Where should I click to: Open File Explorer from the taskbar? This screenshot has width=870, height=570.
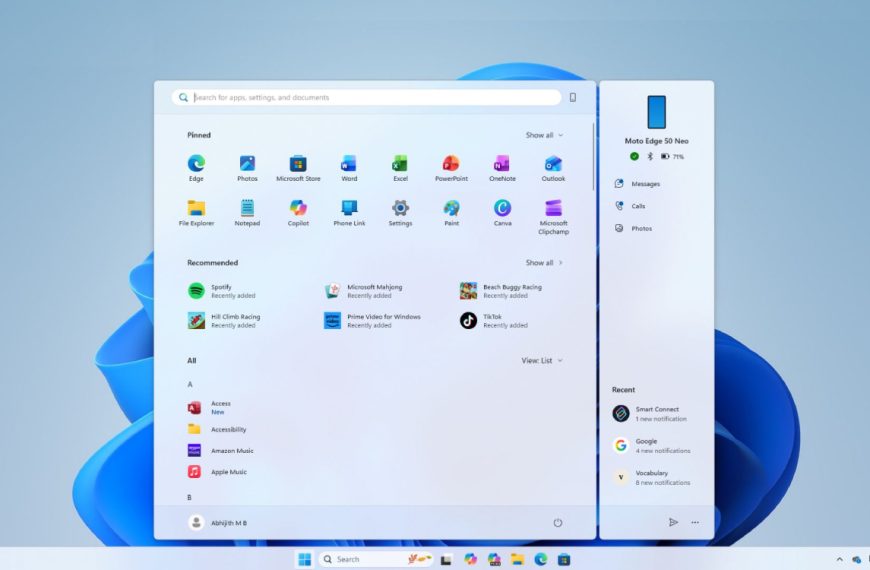tap(517, 559)
